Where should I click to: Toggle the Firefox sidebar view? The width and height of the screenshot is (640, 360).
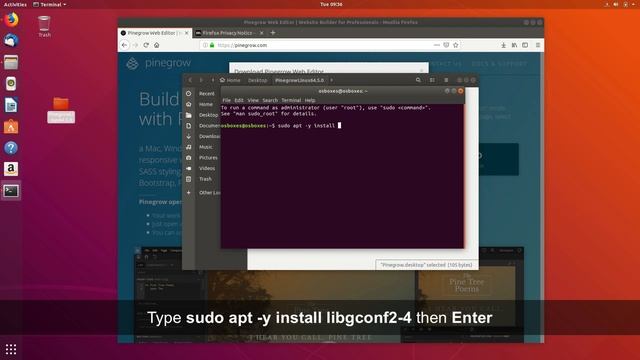point(525,45)
